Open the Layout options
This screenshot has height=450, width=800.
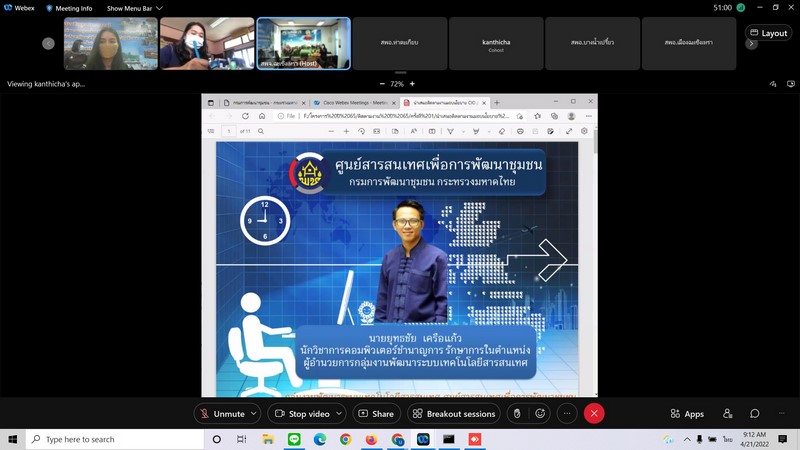[768, 33]
